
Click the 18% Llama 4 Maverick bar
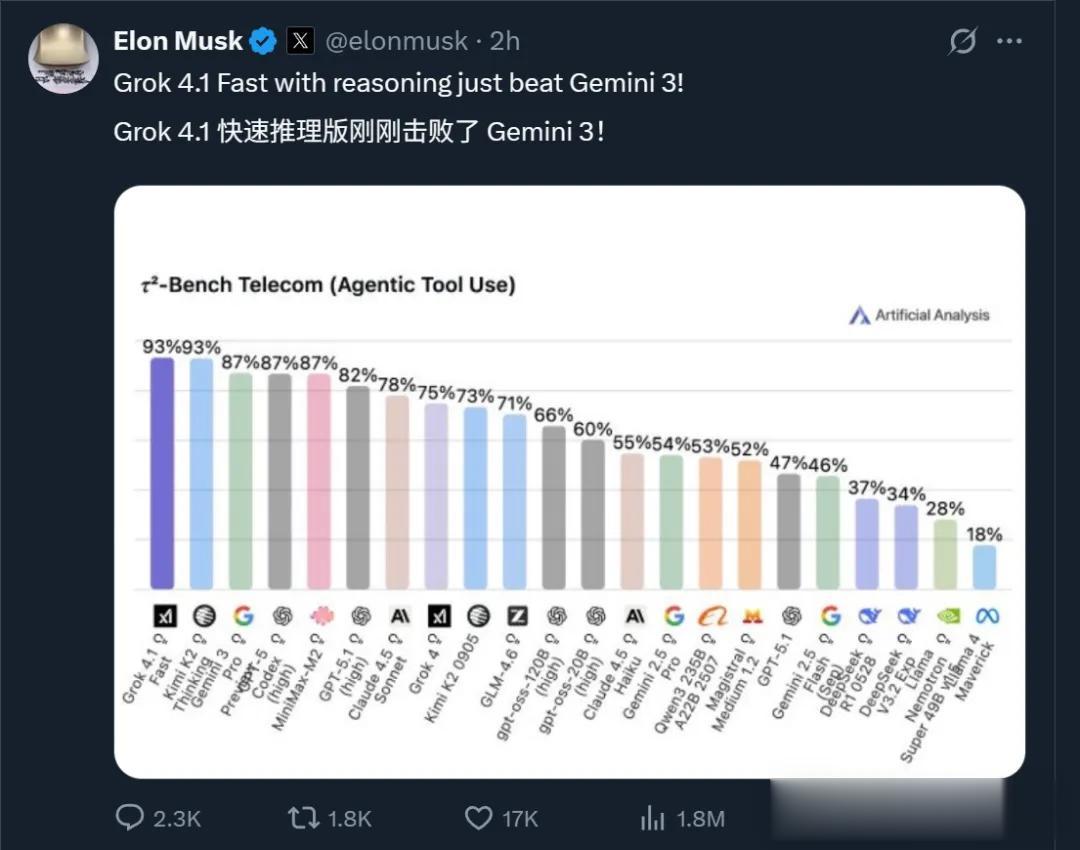(984, 567)
